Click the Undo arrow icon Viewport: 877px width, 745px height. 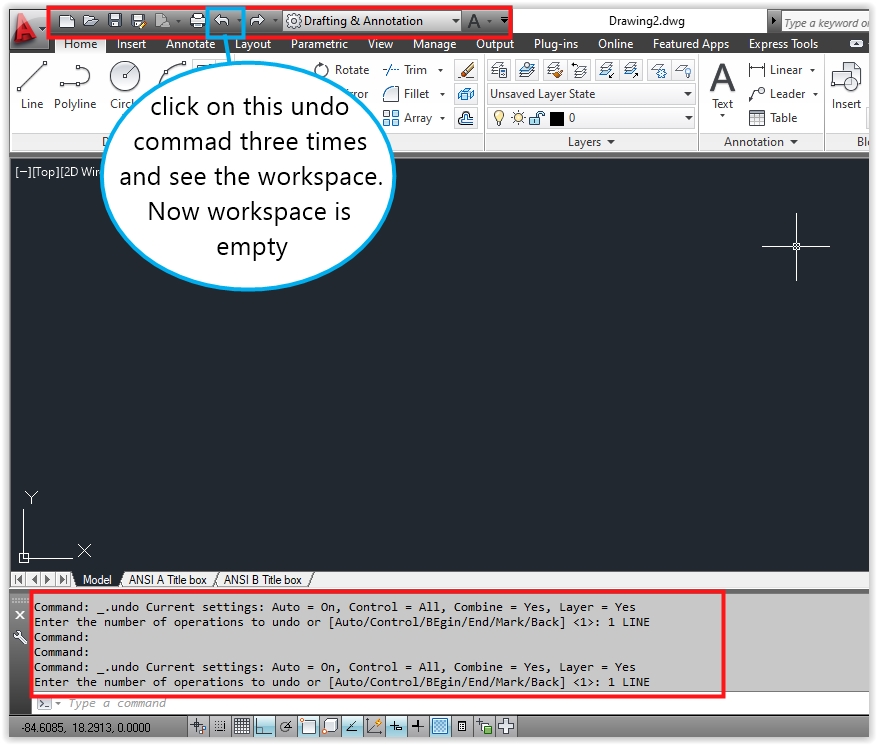click(222, 21)
